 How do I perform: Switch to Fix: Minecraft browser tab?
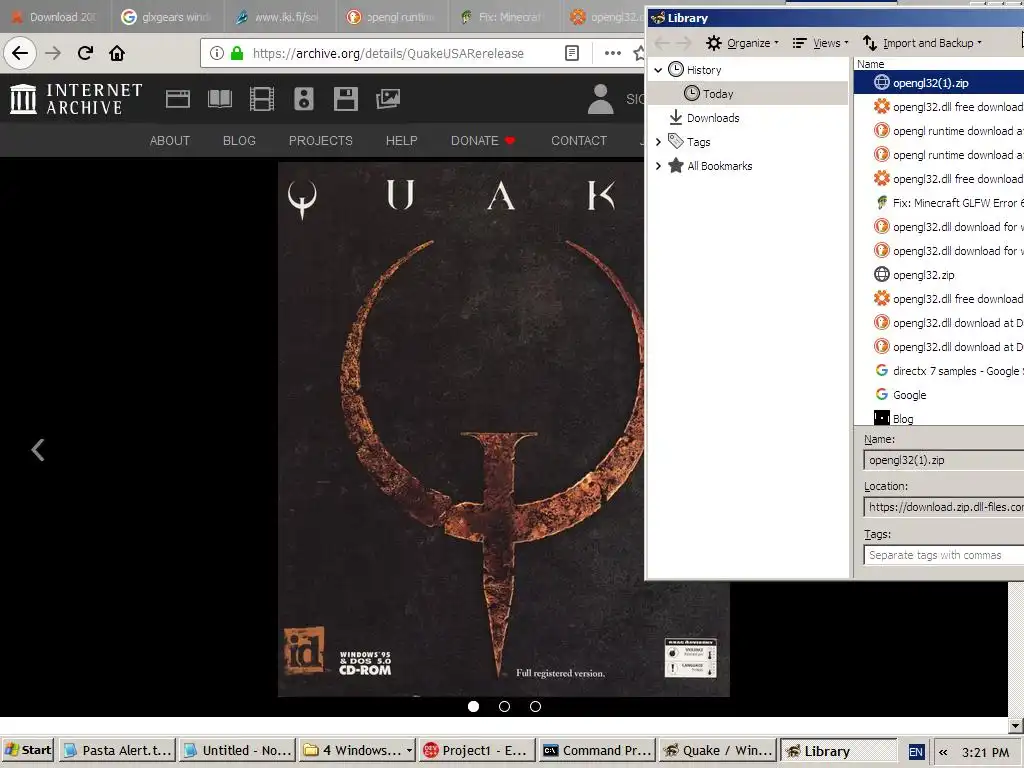point(505,17)
